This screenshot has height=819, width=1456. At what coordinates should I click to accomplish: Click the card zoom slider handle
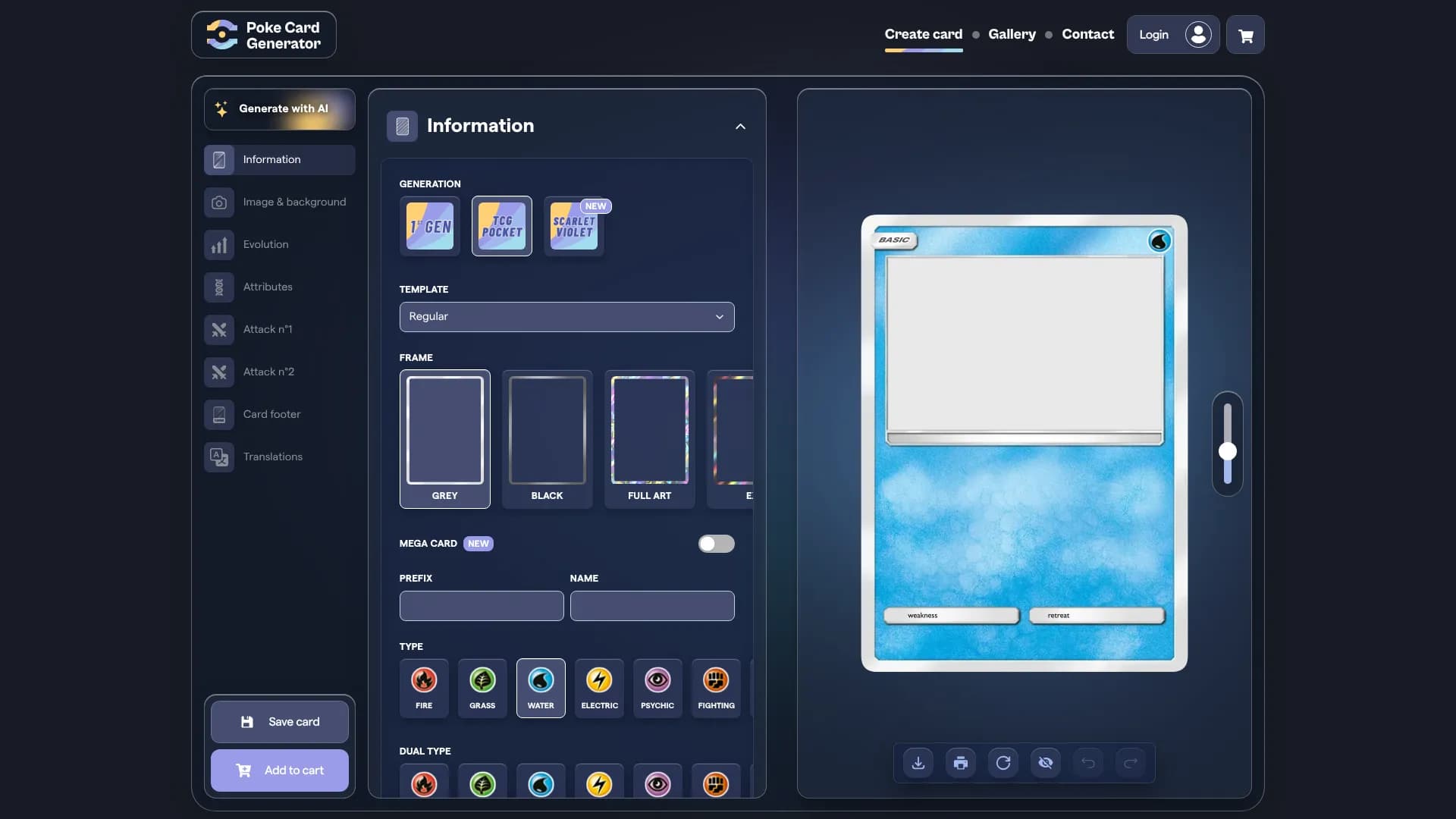point(1227,452)
